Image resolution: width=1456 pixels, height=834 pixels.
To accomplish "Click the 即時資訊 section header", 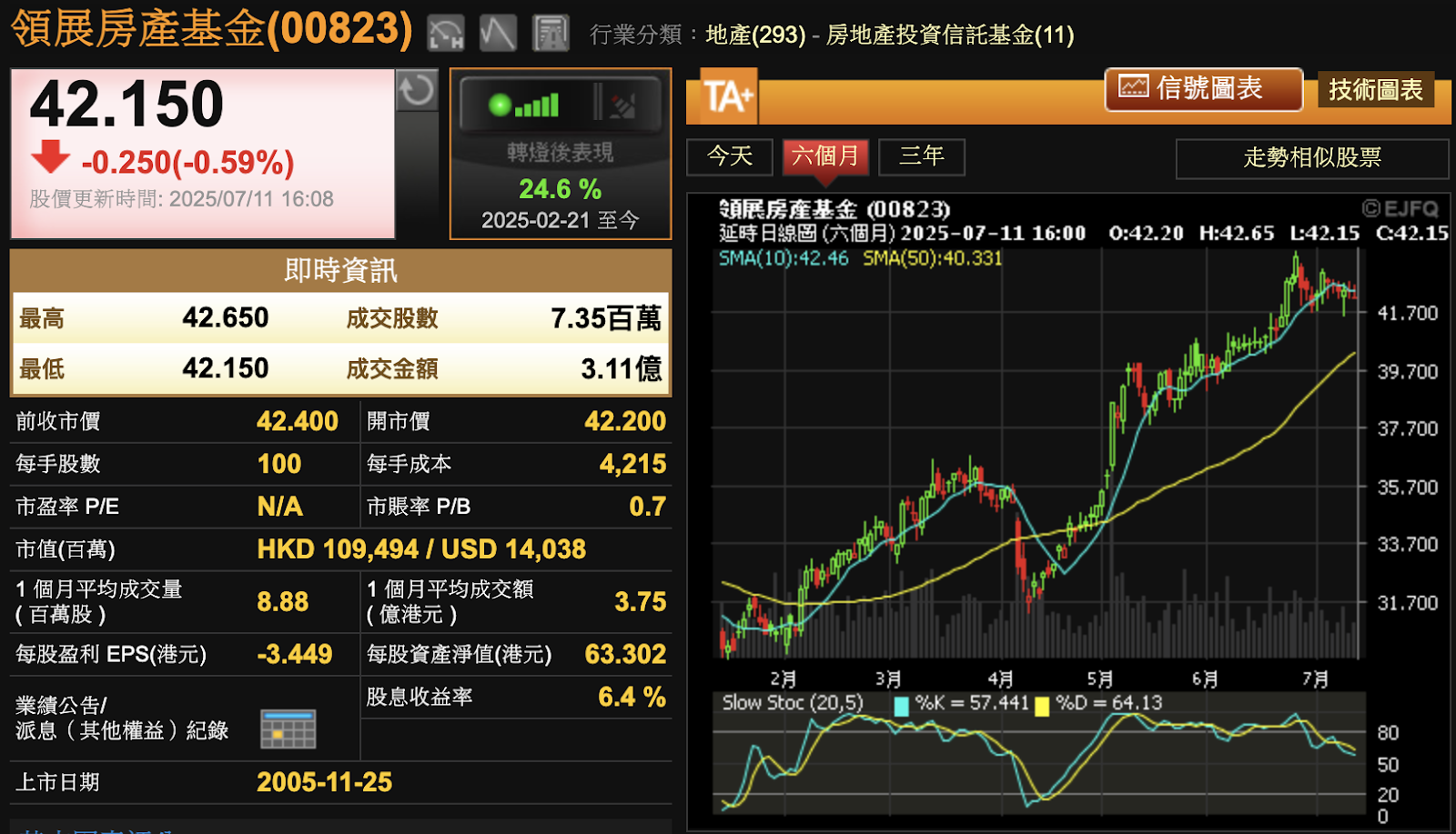I will click(341, 270).
